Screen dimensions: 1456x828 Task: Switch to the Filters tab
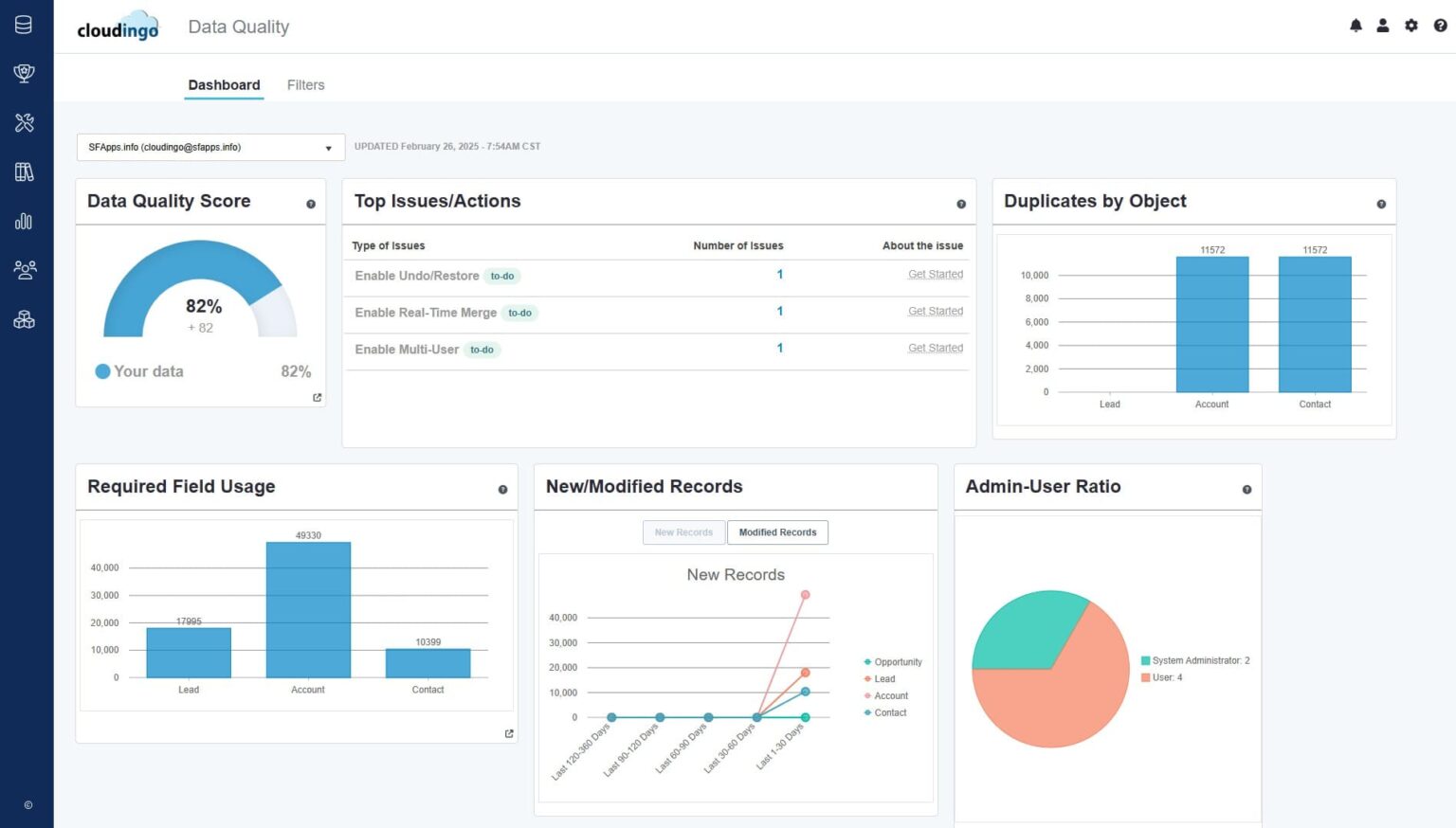(x=305, y=84)
